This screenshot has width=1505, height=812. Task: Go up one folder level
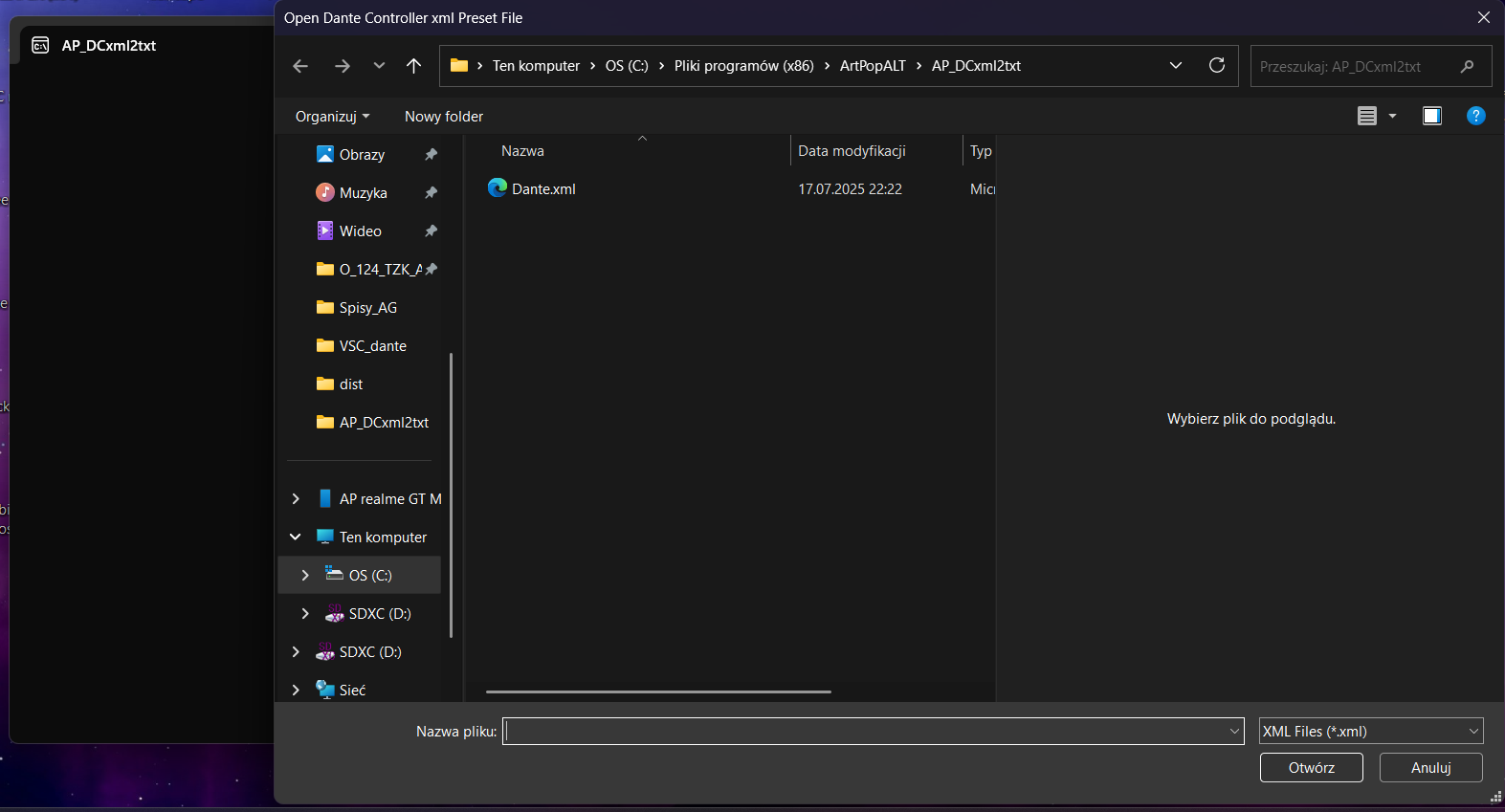pos(413,66)
